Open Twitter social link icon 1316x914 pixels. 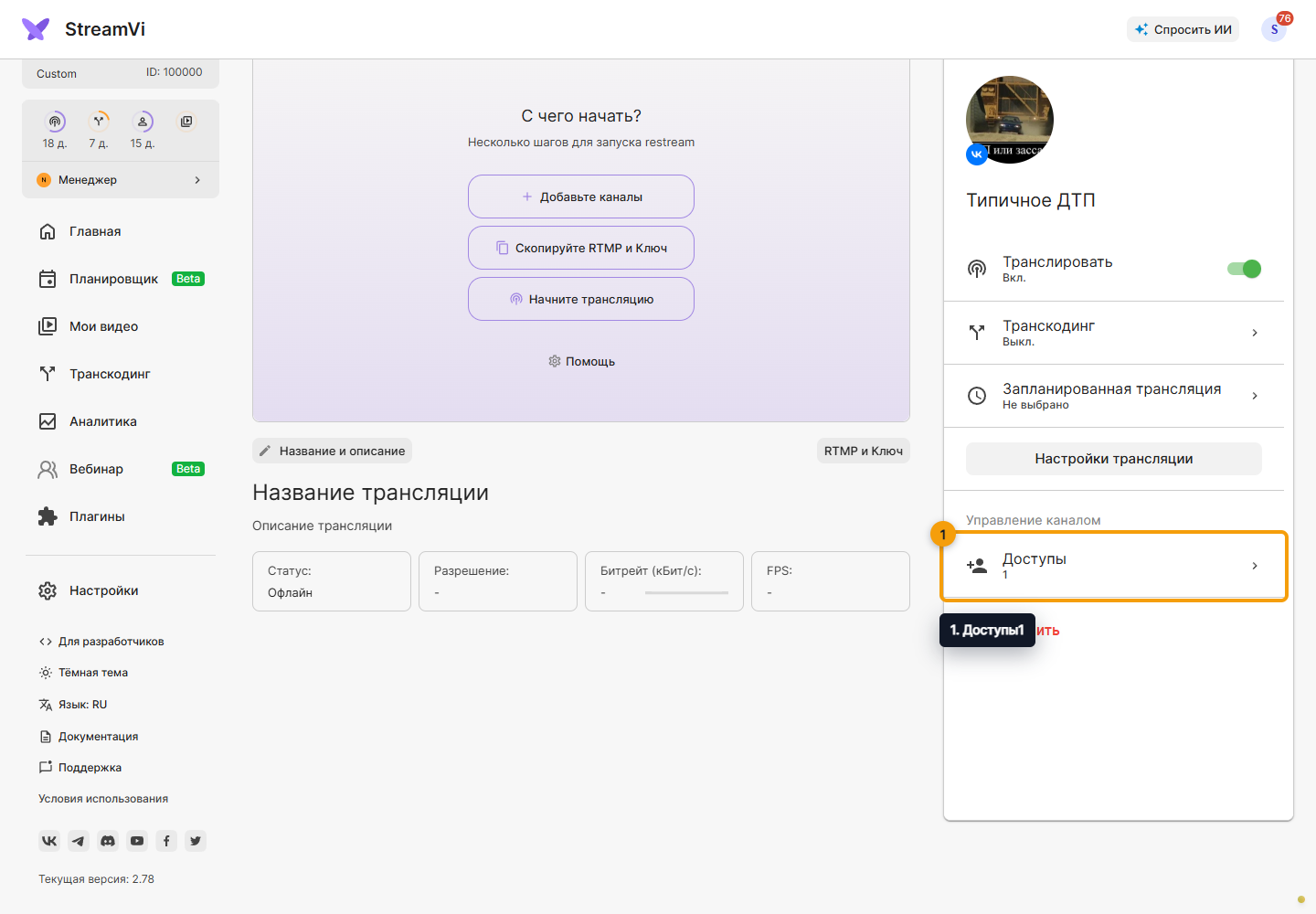tap(196, 841)
